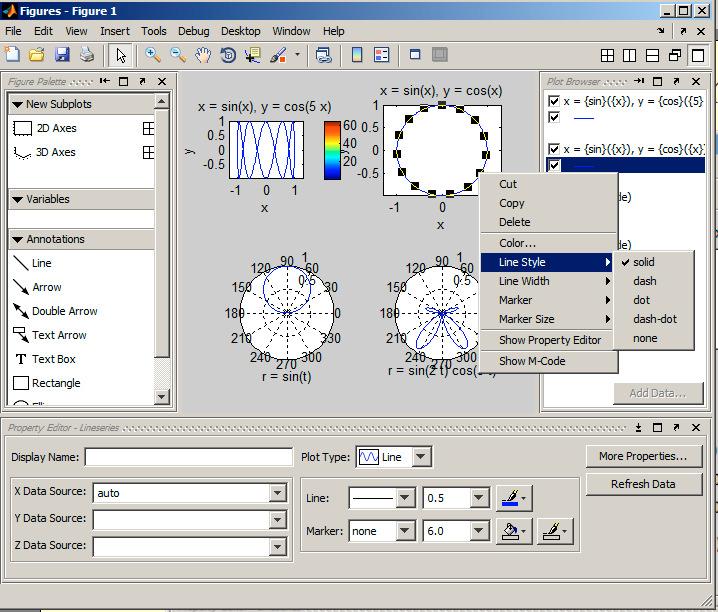The image size is (718, 612).
Task: Click the Print Figure icon
Action: coord(87,55)
